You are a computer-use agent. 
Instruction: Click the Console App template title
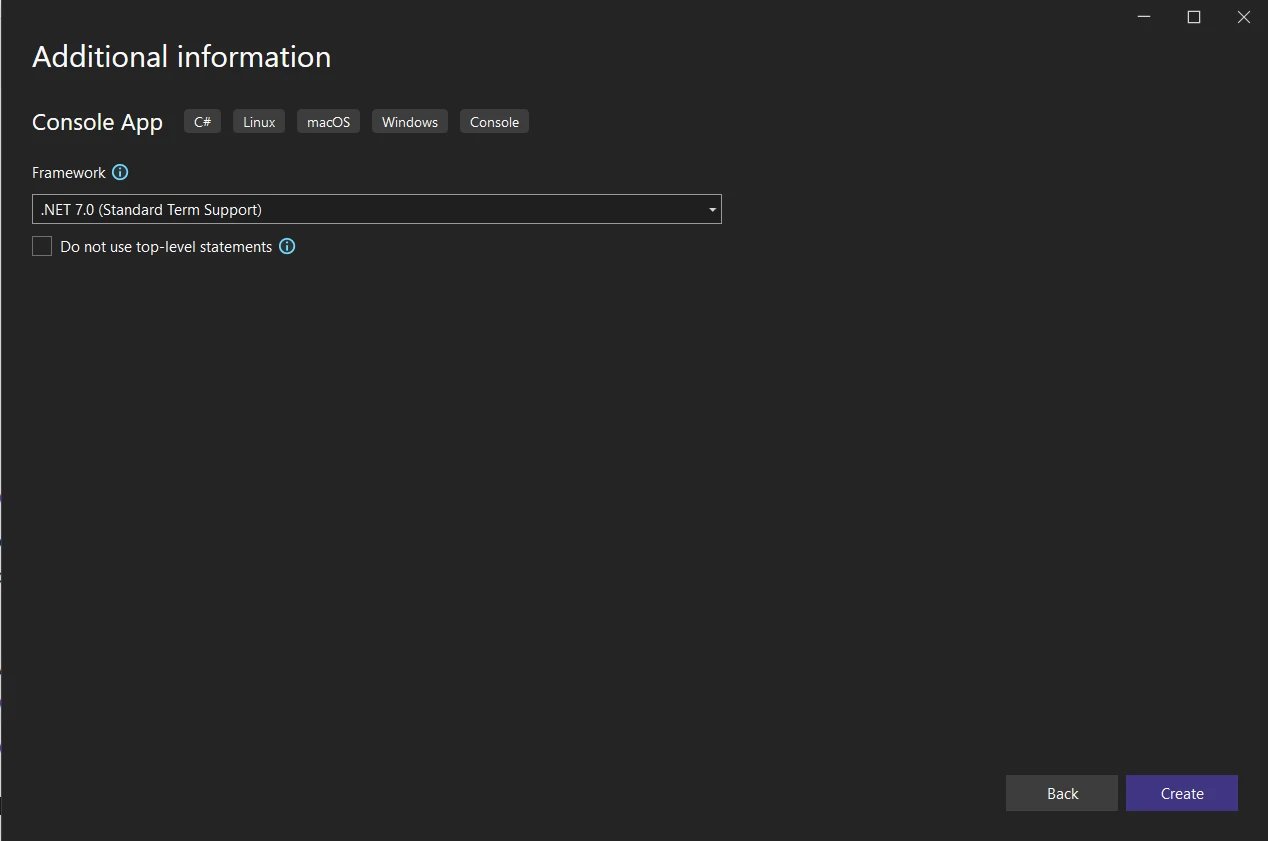(97, 122)
